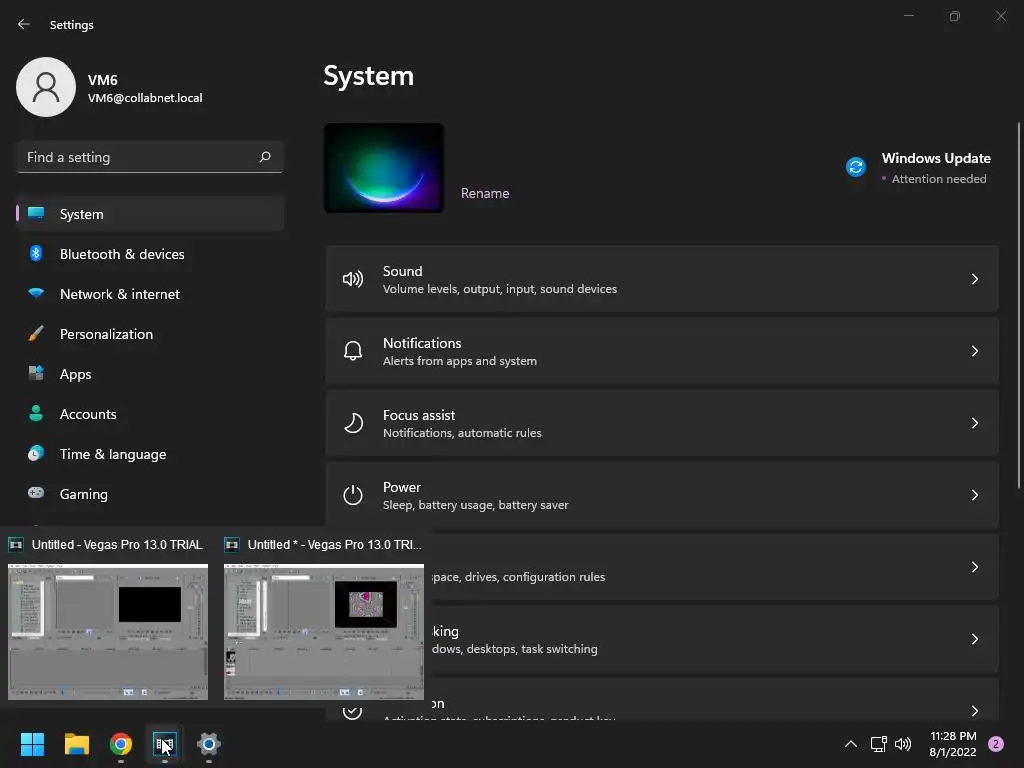The width and height of the screenshot is (1024, 768).
Task: Click the settings page vertical scrollbar
Action: click(1019, 305)
